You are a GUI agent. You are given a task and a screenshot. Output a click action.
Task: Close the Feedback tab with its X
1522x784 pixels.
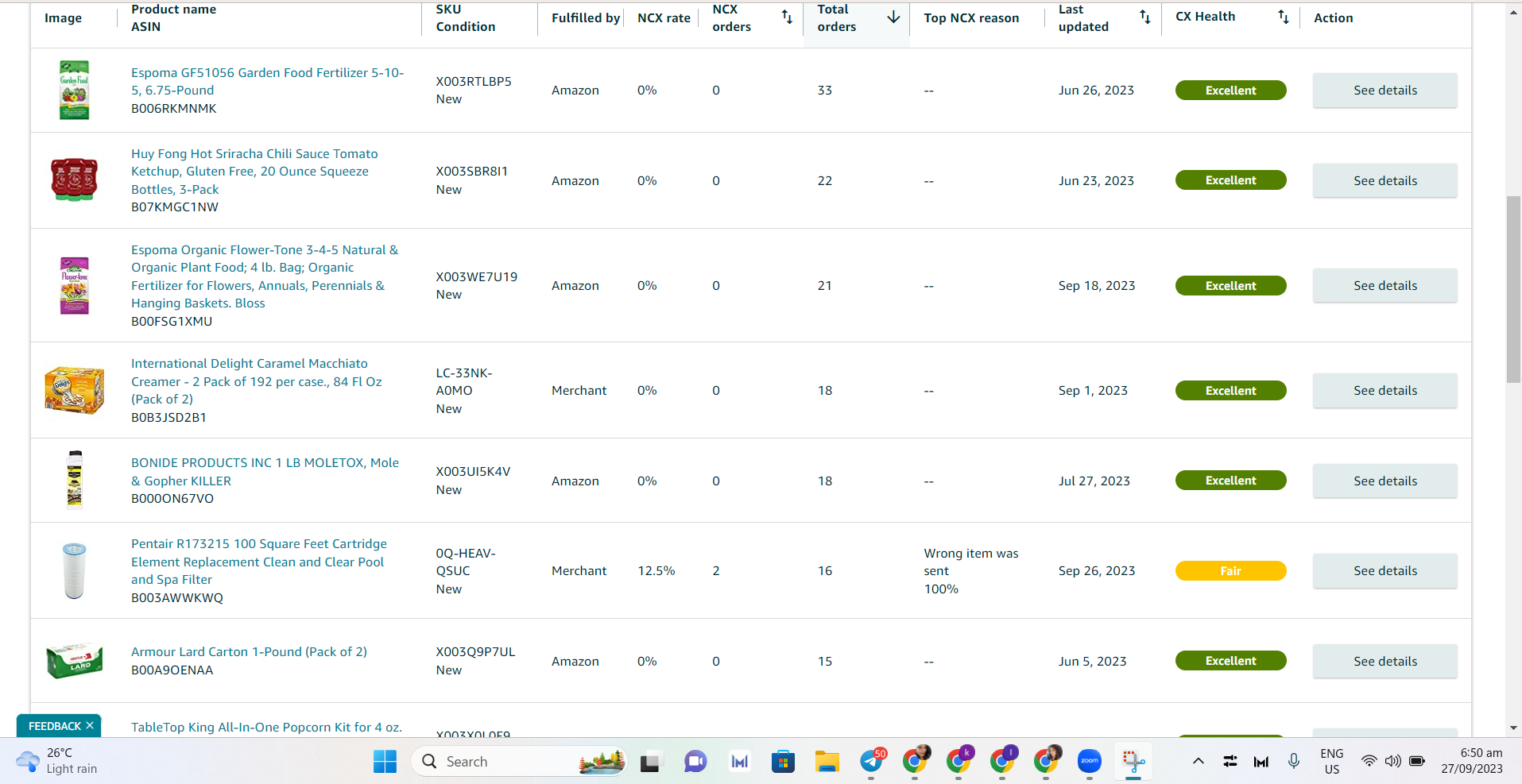click(x=90, y=725)
